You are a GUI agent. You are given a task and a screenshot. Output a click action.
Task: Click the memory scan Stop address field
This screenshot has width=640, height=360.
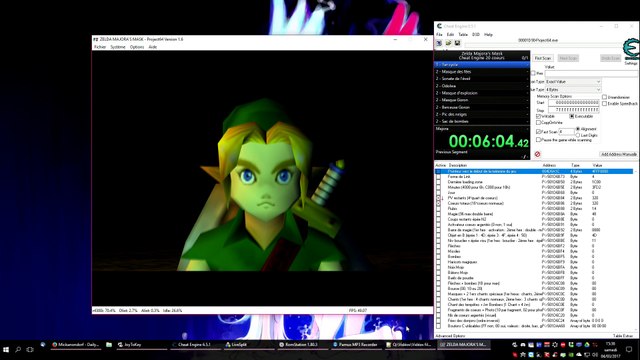point(573,110)
